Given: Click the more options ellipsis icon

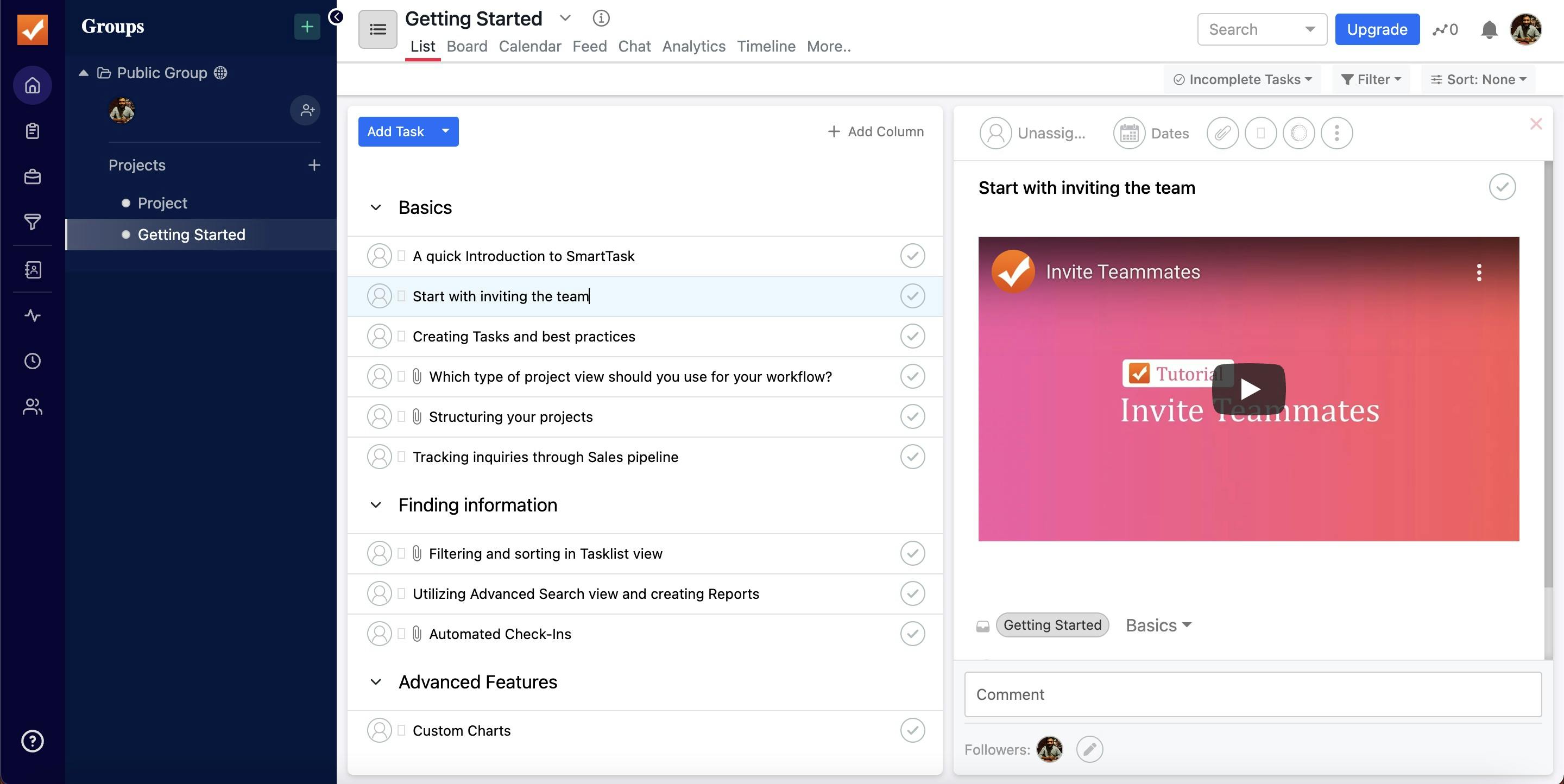Looking at the screenshot, I should click(x=1337, y=131).
